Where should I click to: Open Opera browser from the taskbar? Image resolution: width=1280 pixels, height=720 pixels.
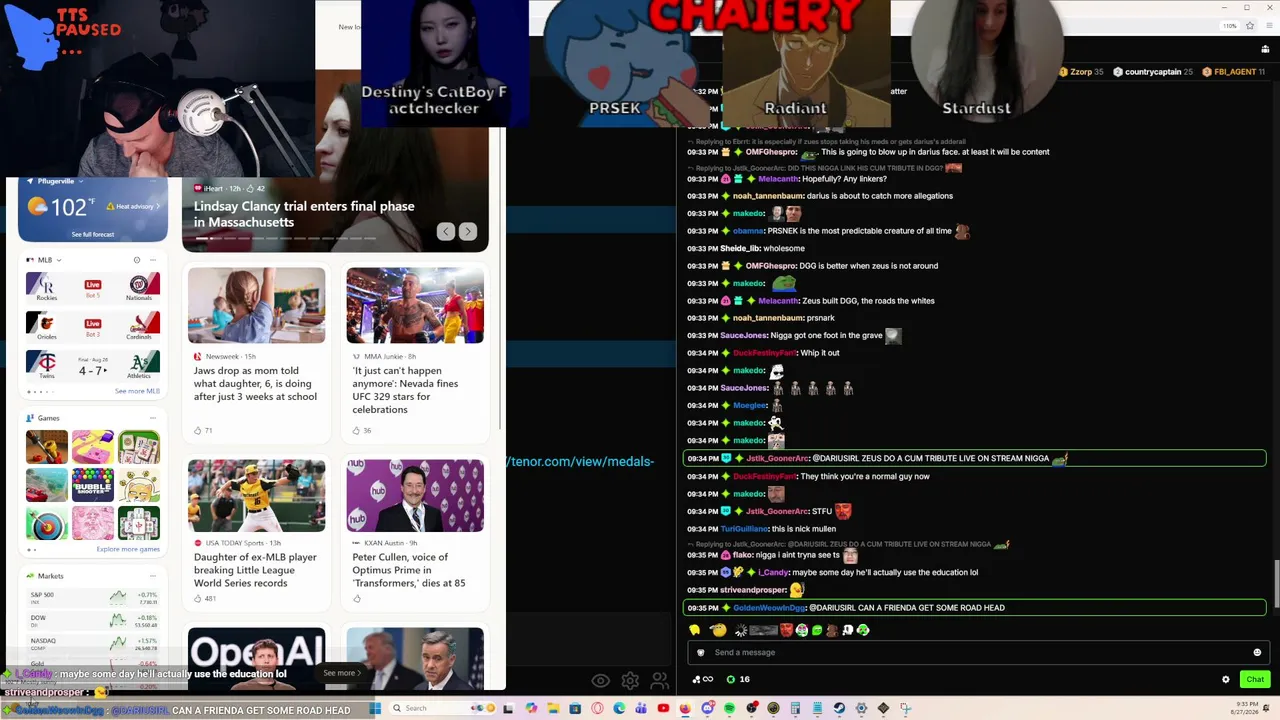click(x=597, y=708)
